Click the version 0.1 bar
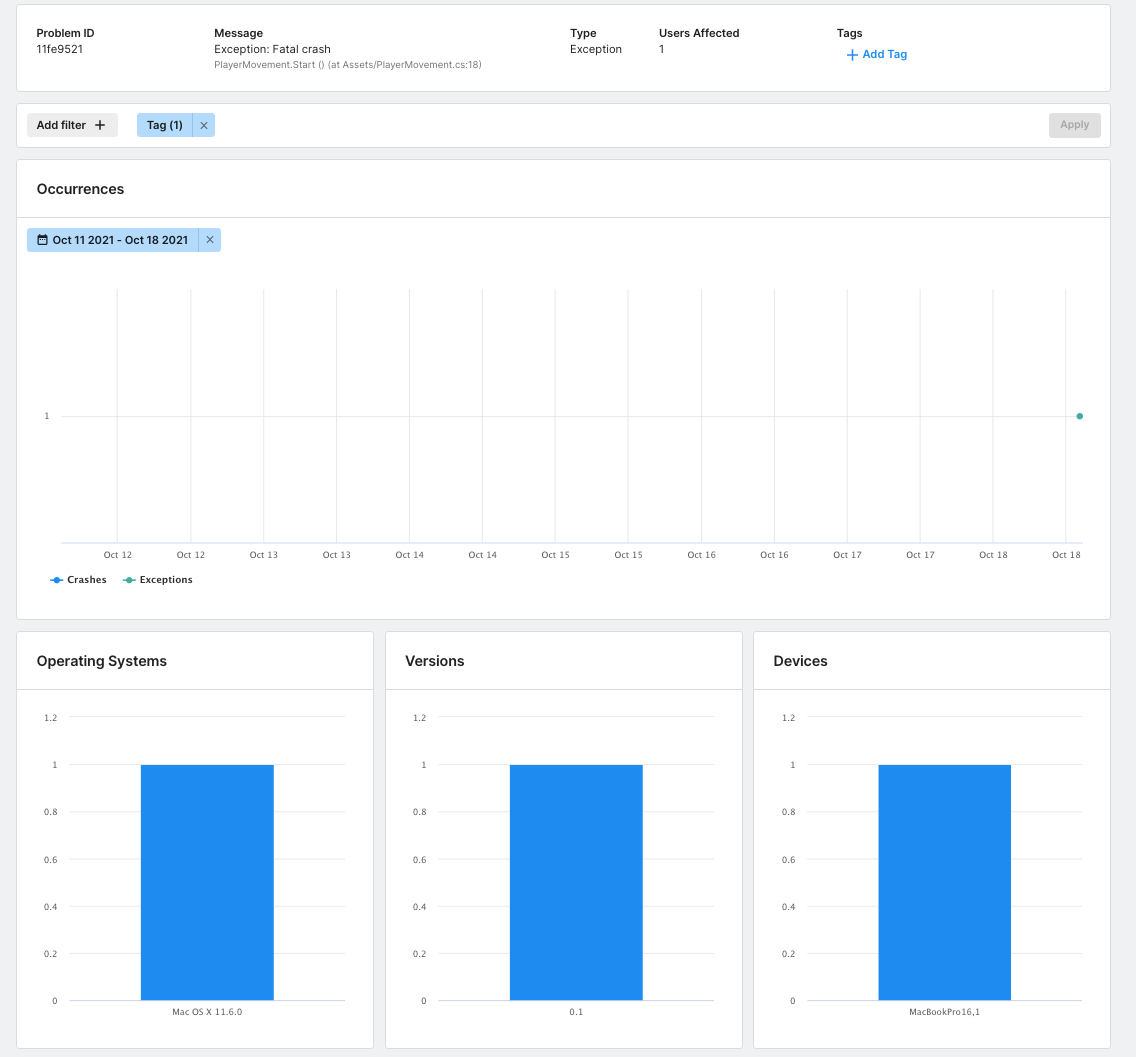The height and width of the screenshot is (1057, 1136). point(576,882)
